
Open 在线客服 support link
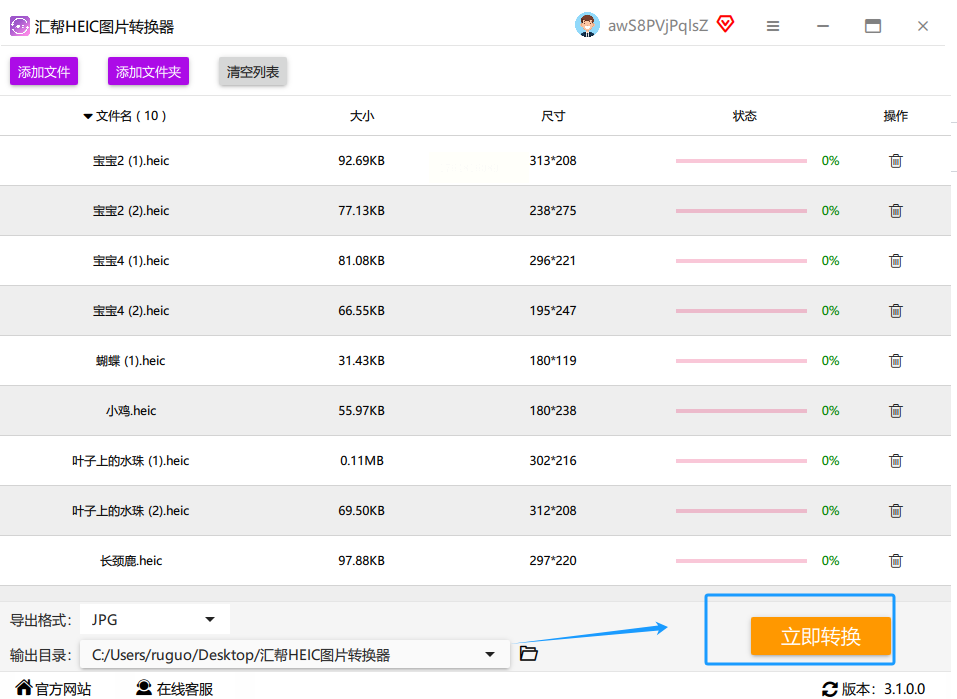(x=175, y=689)
